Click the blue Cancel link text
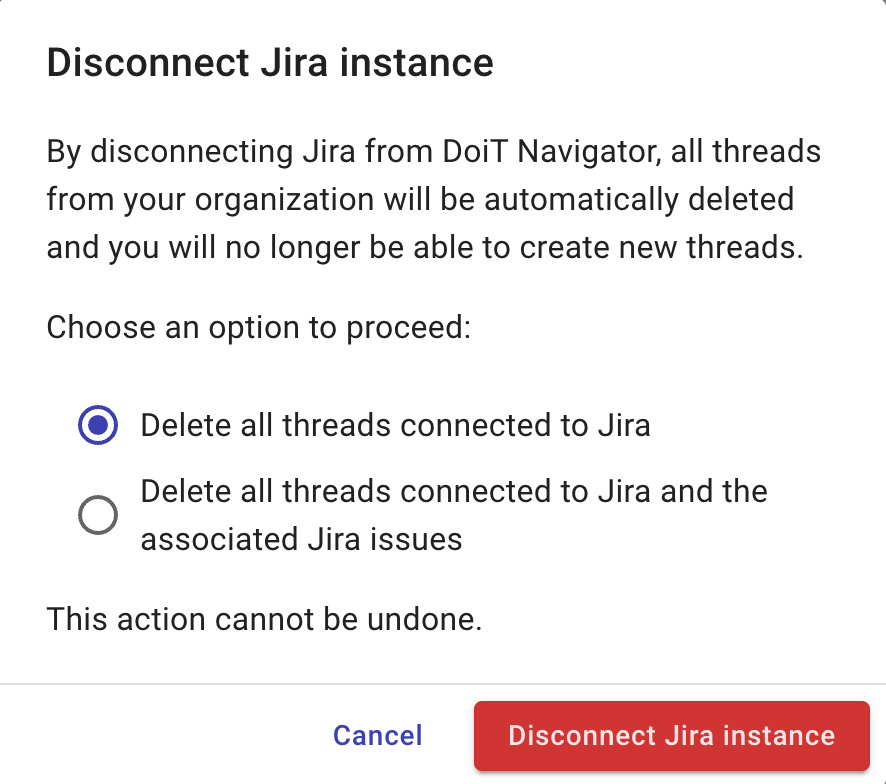 (377, 735)
